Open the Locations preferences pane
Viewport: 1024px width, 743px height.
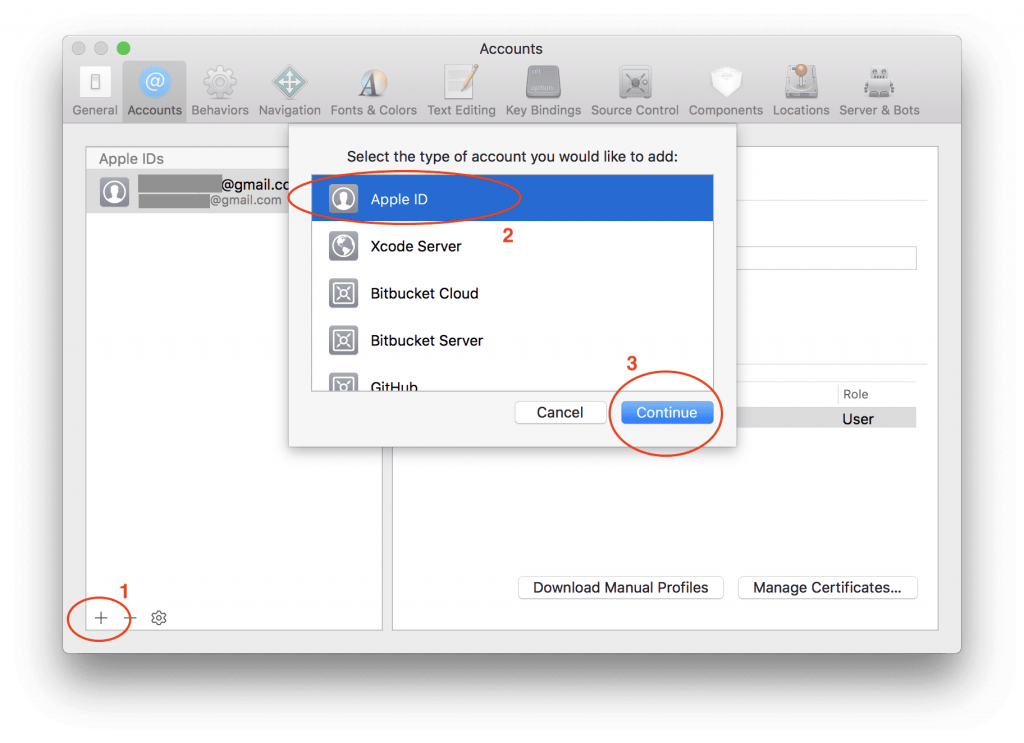tap(801, 91)
